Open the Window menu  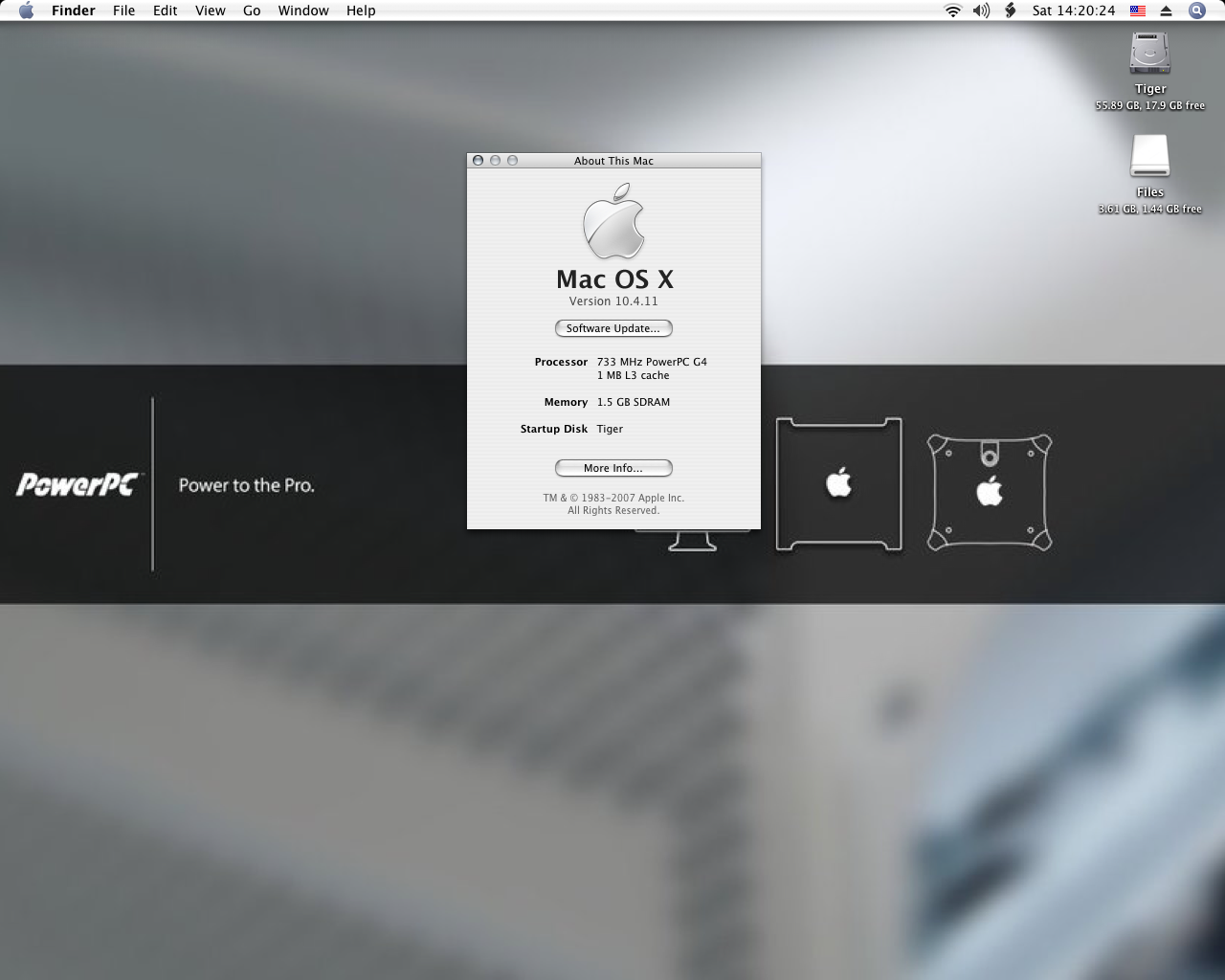coord(303,11)
